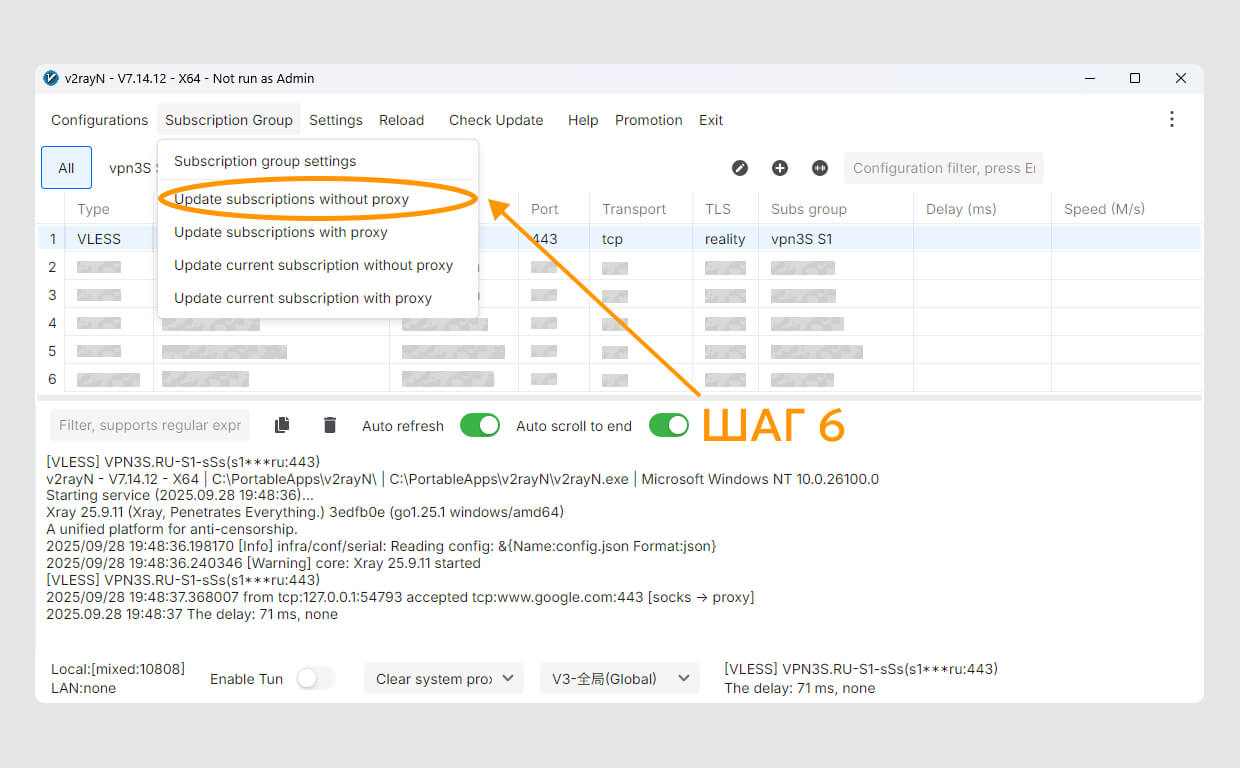Select the vpn3S subscription tab
Image resolution: width=1240 pixels, height=768 pixels.
point(131,167)
